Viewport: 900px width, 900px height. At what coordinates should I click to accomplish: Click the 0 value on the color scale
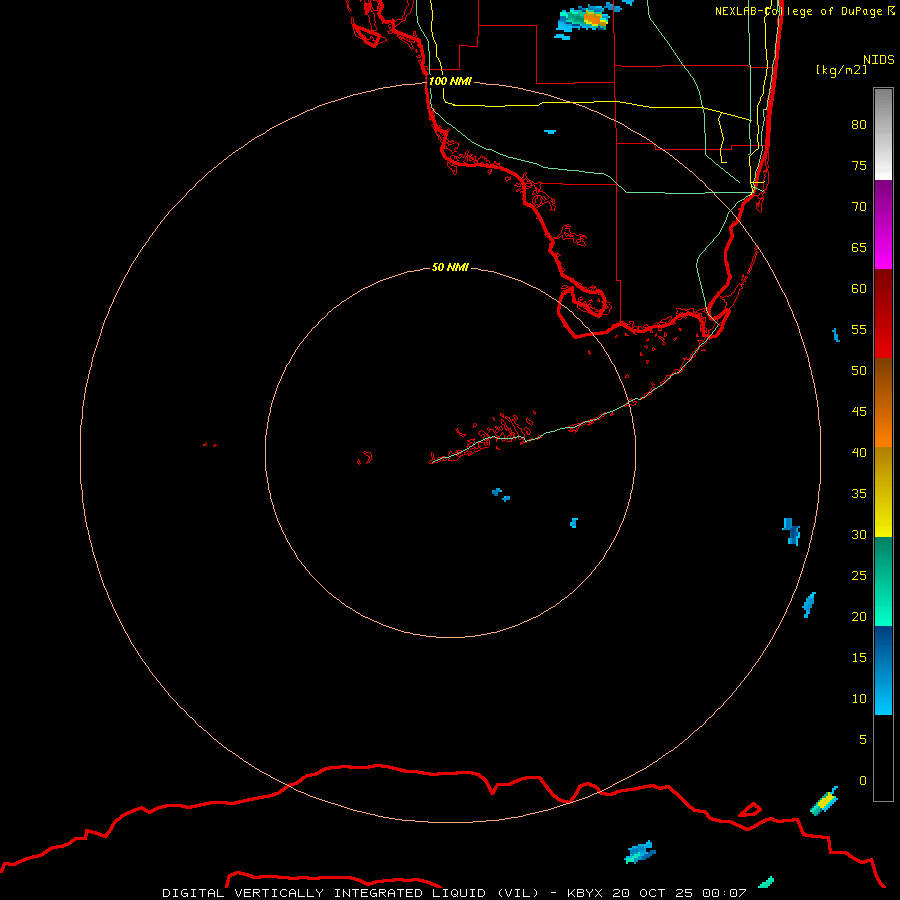[863, 781]
